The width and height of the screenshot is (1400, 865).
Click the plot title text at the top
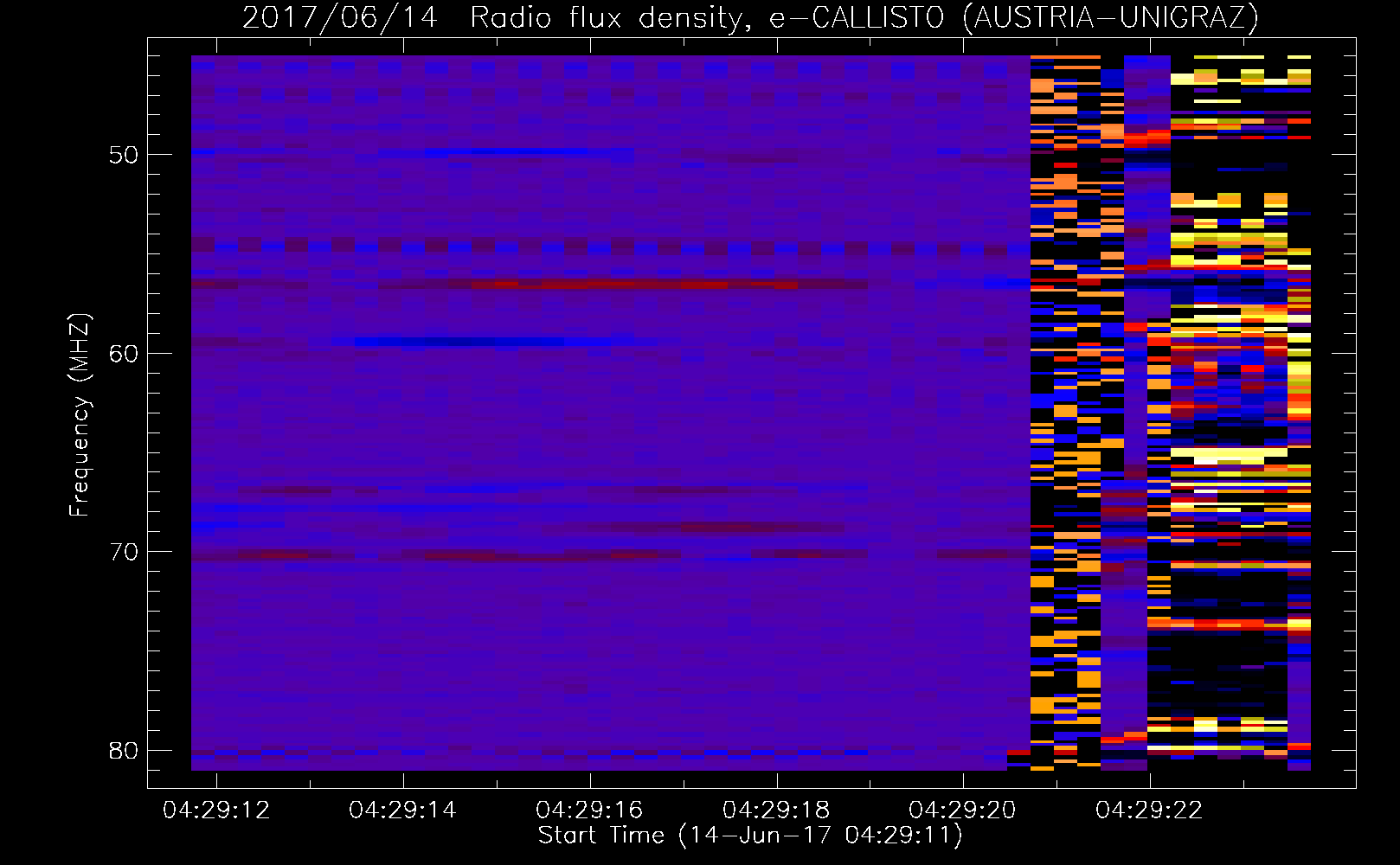point(750,17)
